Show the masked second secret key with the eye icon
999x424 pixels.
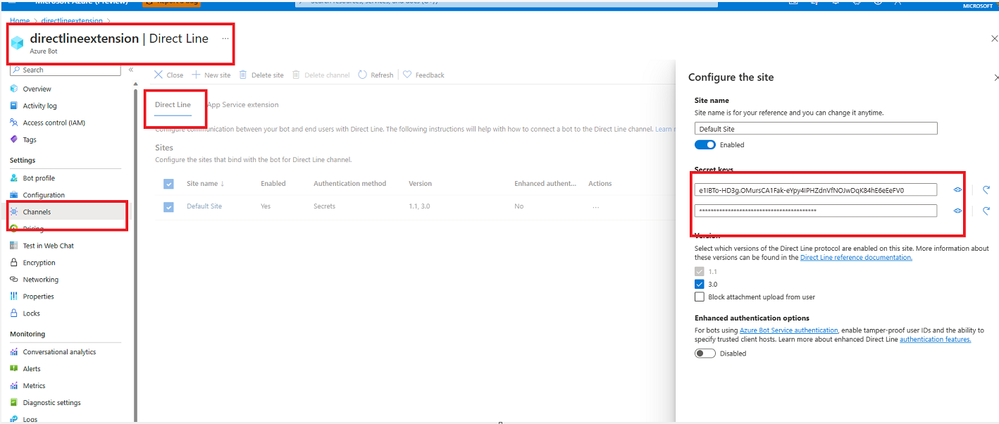pyautogui.click(x=957, y=210)
